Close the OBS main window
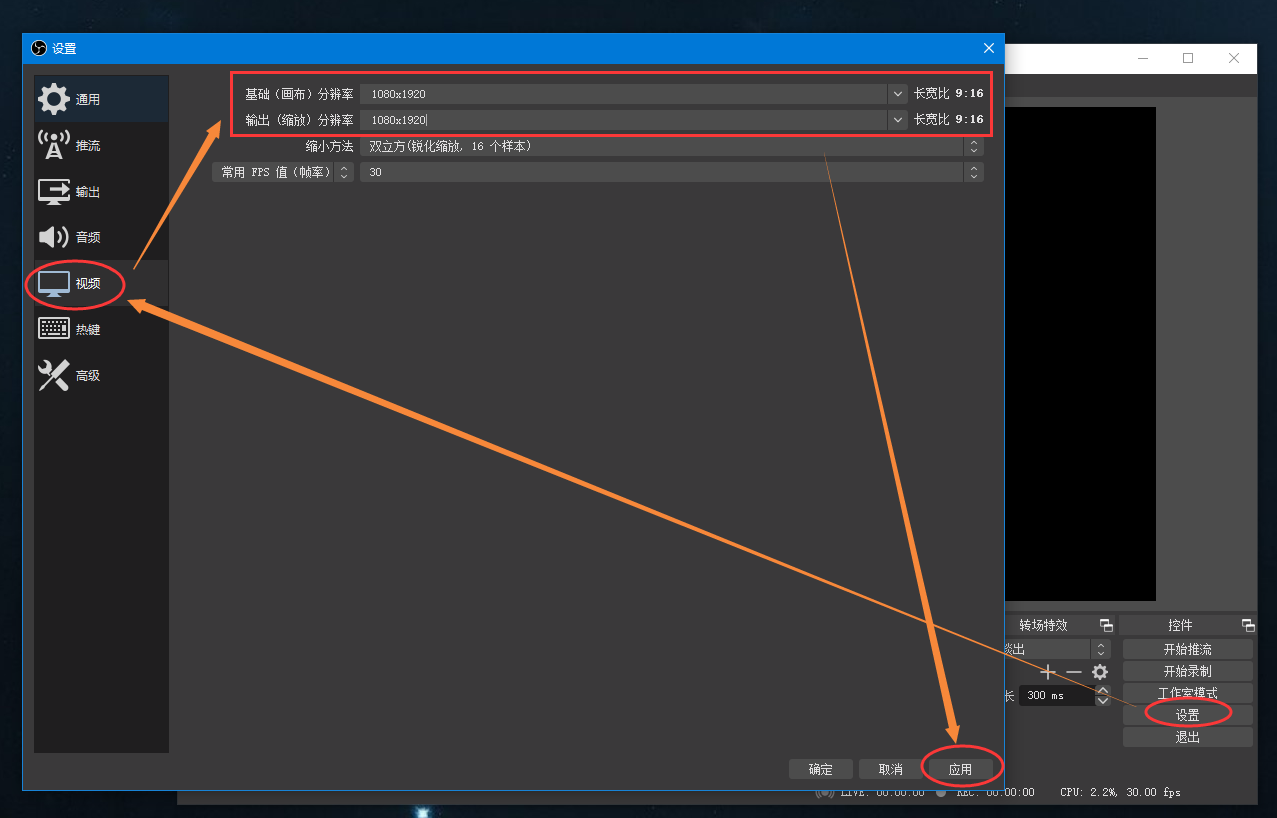Image resolution: width=1277 pixels, height=818 pixels. coord(1234,58)
